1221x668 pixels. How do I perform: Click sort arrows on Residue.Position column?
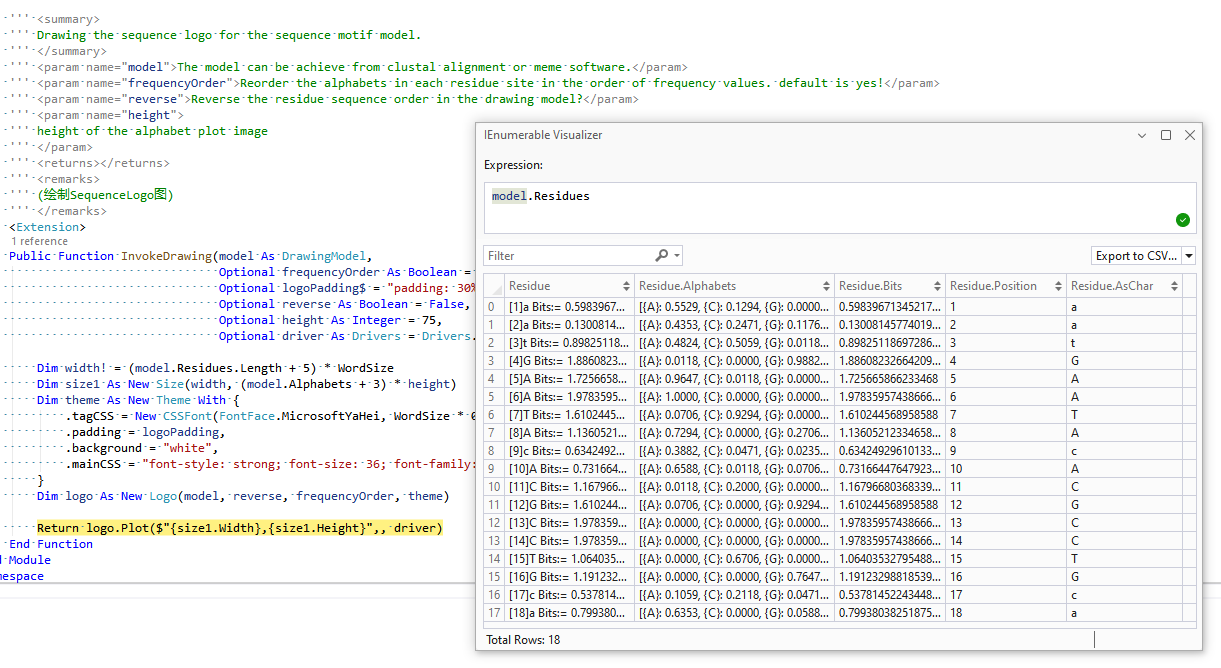(x=1058, y=286)
